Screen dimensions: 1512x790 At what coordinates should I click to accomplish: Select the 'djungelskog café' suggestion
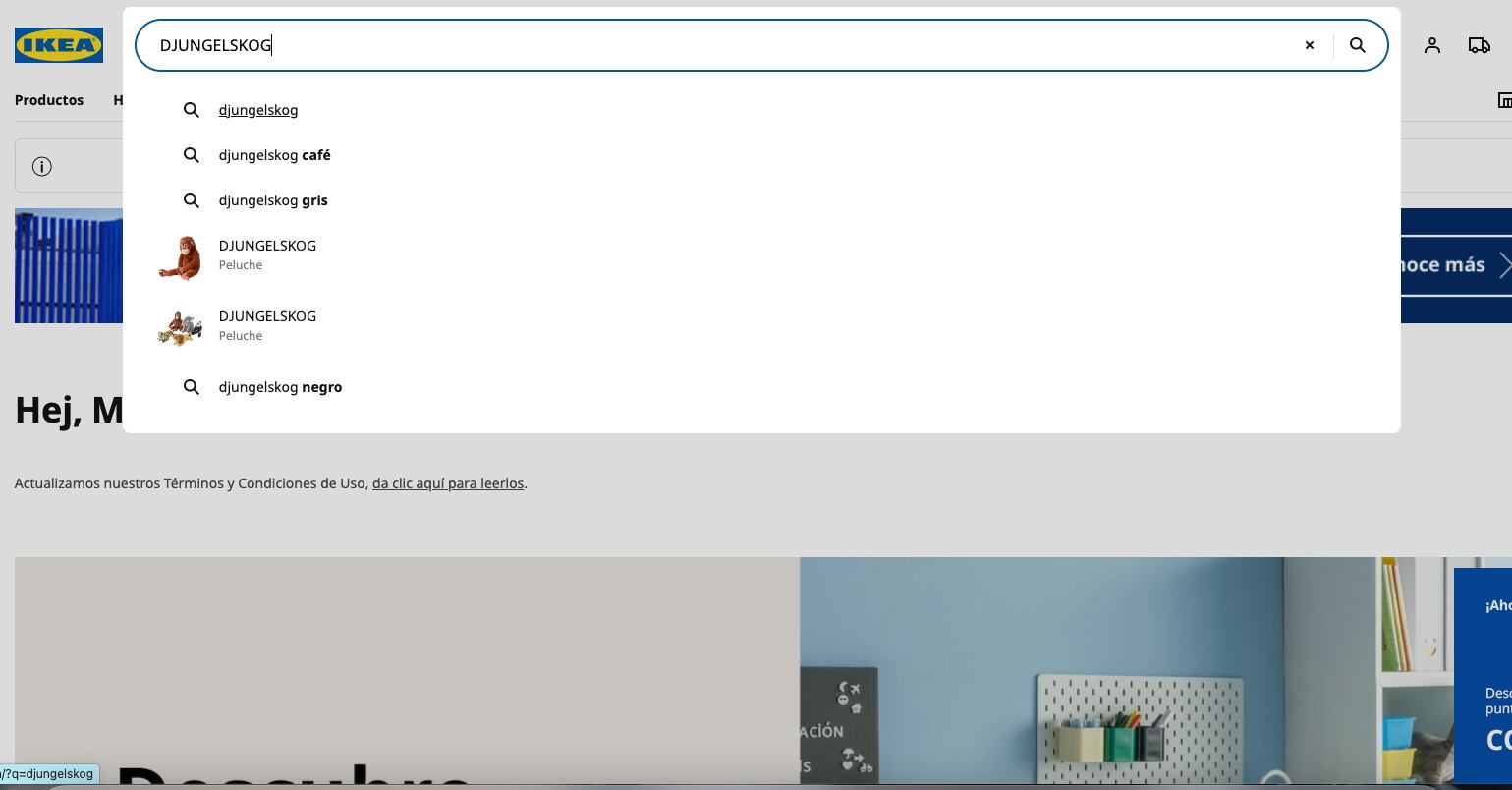point(274,155)
